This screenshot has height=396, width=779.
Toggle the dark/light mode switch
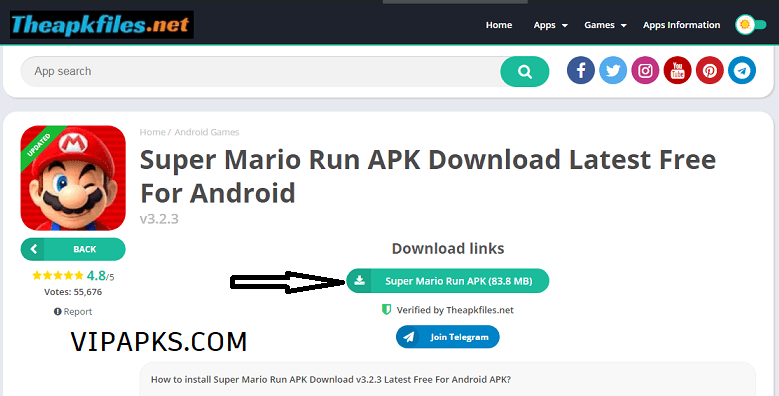pyautogui.click(x=751, y=24)
